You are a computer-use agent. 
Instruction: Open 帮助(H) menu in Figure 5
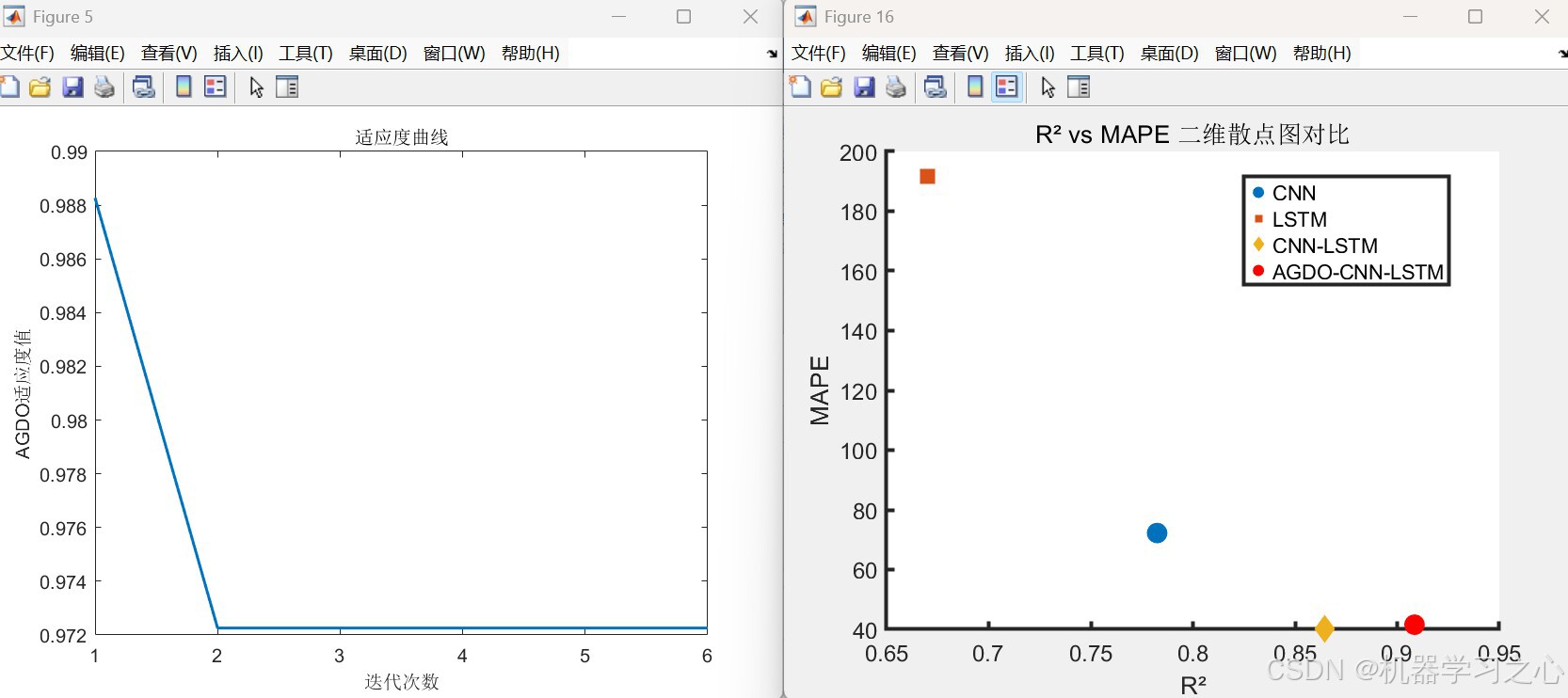point(531,54)
